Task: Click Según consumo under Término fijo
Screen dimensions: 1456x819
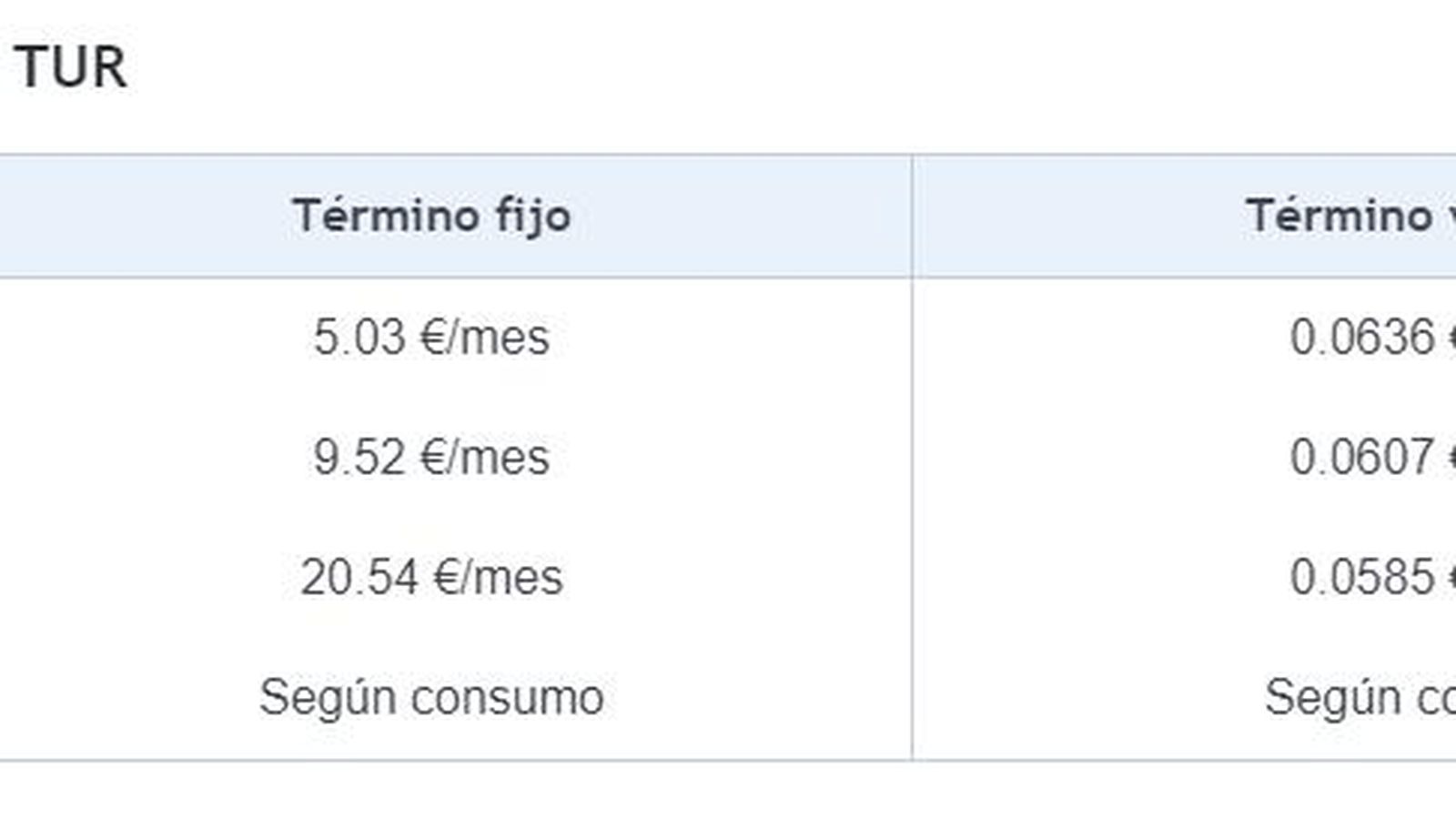Action: (x=431, y=698)
